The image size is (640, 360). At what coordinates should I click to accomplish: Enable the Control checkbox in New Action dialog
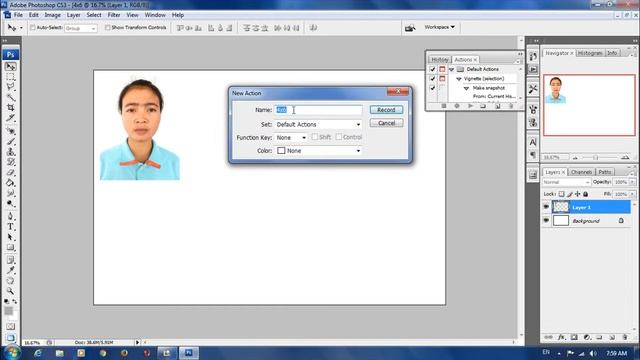(339, 137)
